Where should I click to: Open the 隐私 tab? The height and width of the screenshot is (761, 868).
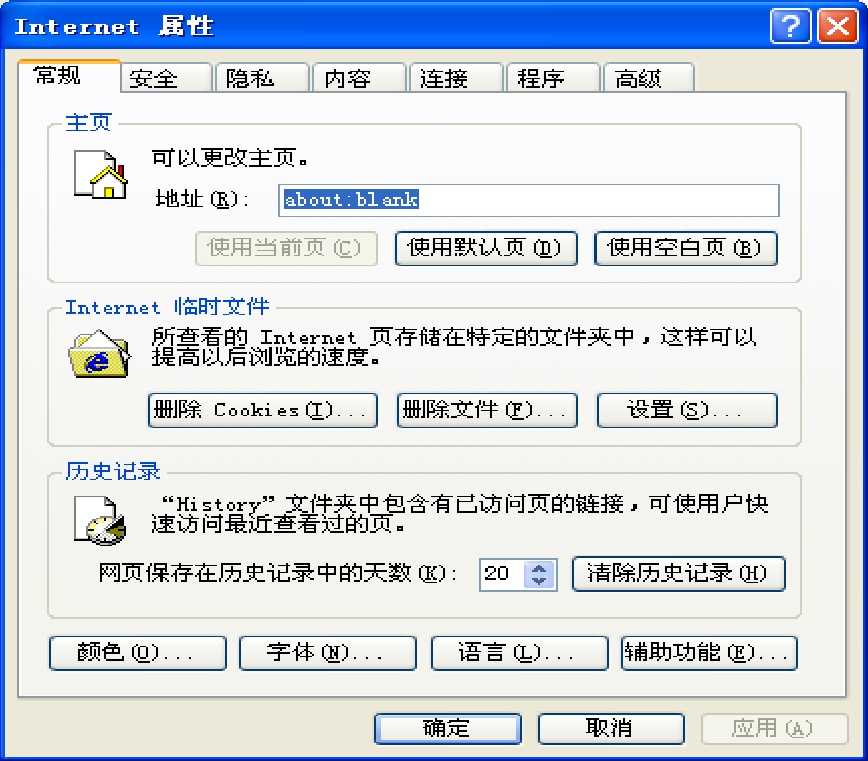(x=261, y=78)
